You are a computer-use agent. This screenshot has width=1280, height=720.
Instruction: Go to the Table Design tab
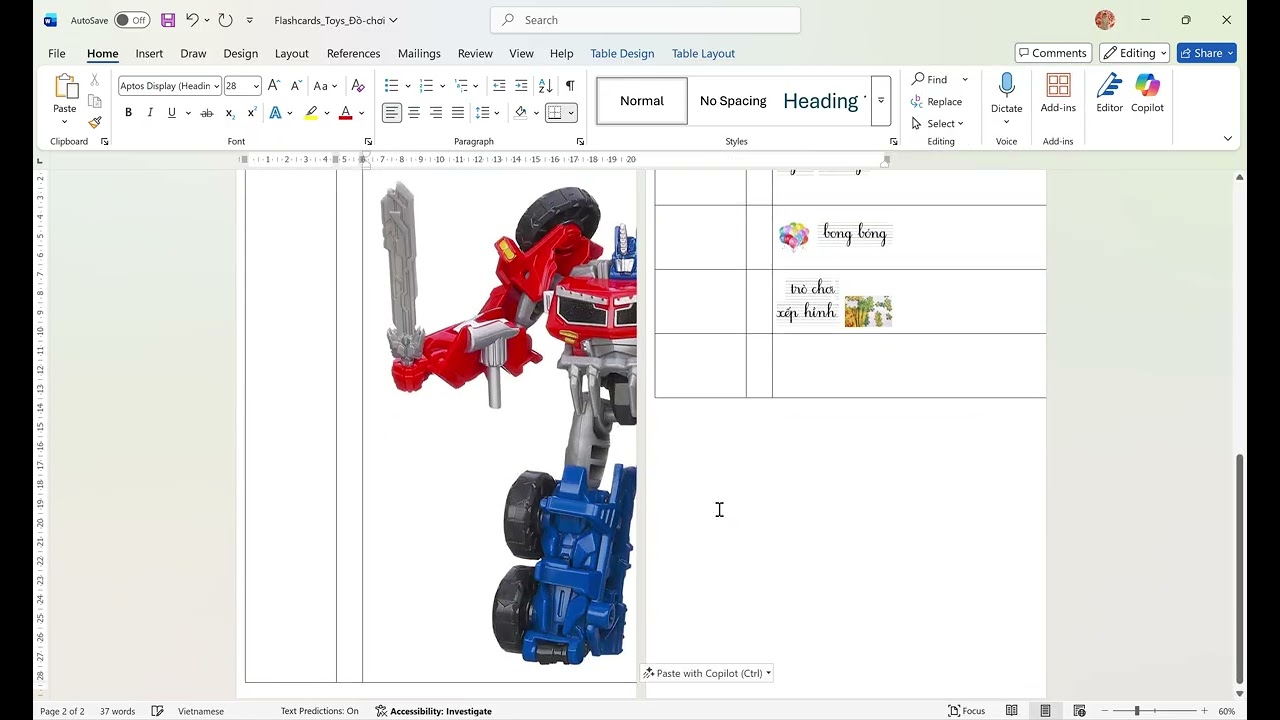tap(622, 53)
